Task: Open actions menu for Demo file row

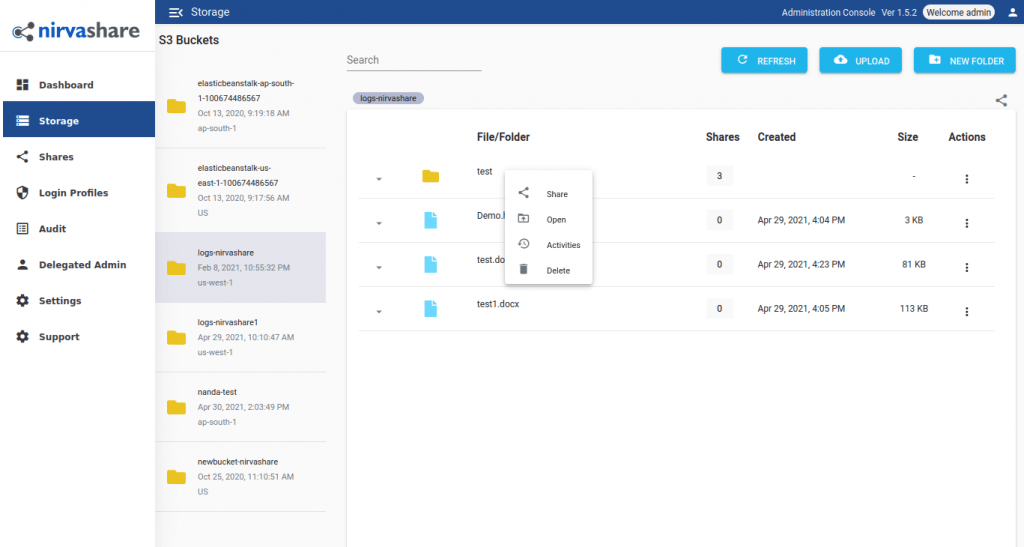Action: (967, 223)
